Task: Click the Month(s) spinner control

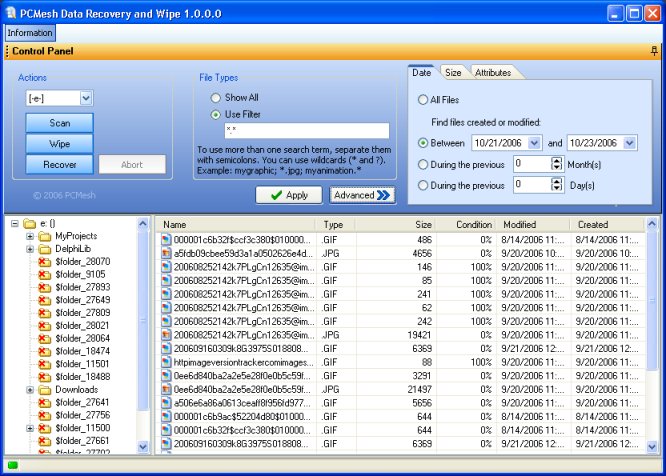Action: point(556,164)
